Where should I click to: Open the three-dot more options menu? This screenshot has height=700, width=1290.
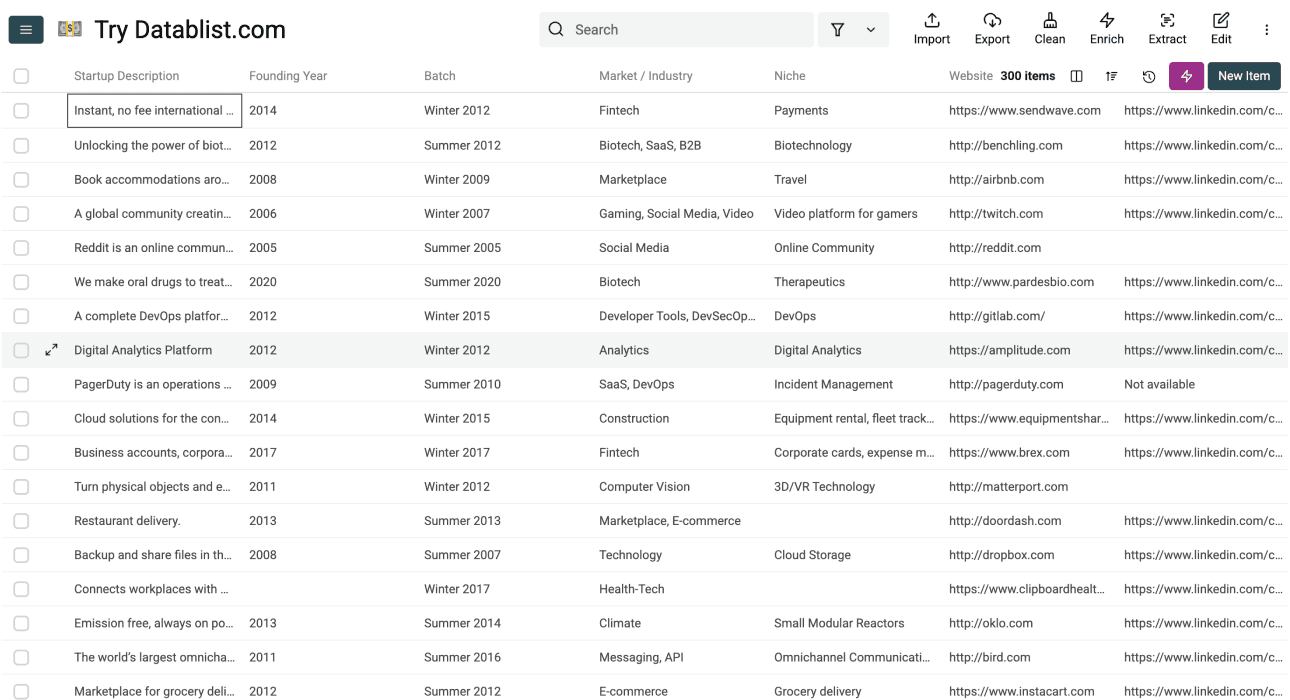coord(1266,30)
